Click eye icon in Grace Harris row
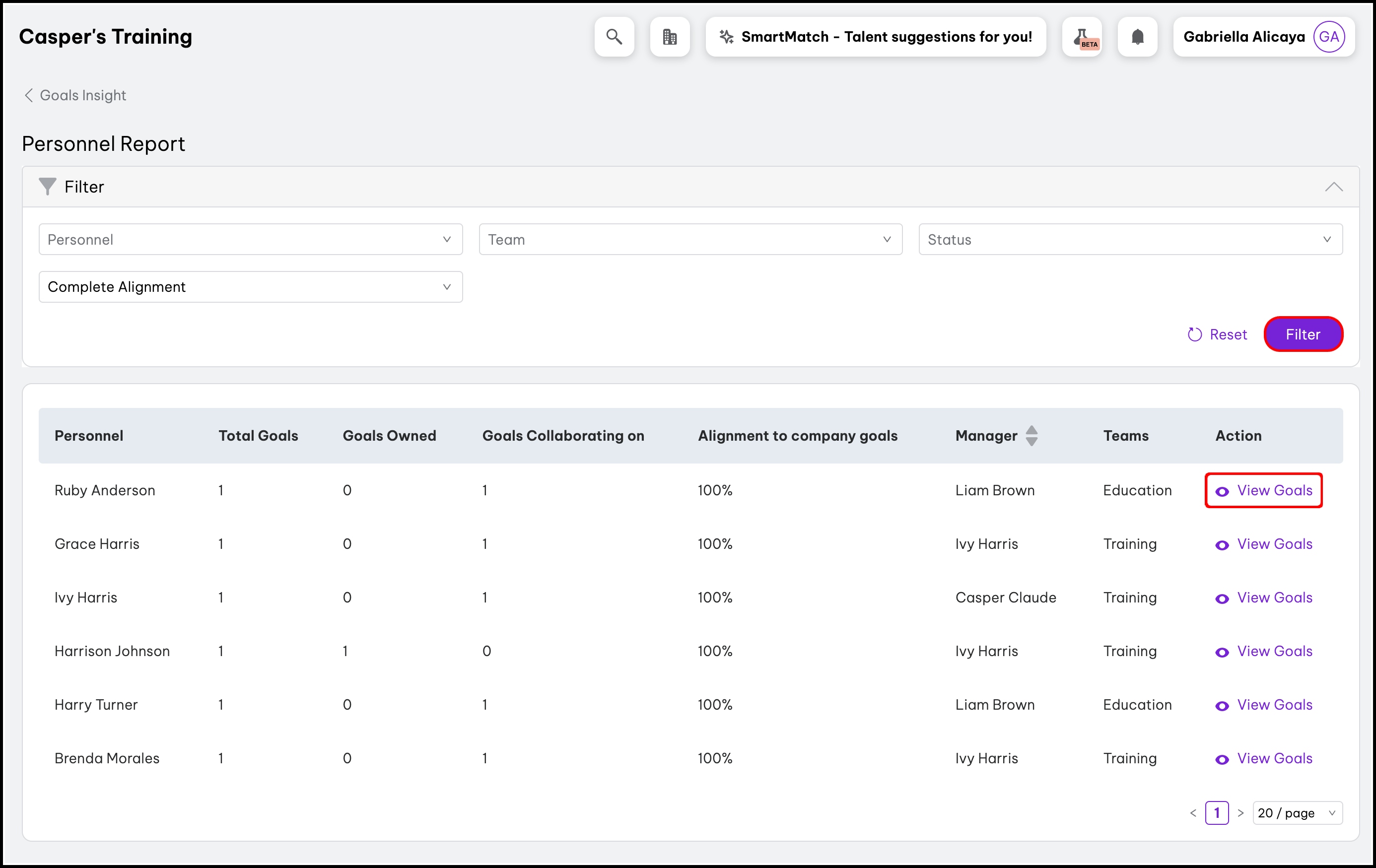1376x868 pixels. coord(1222,545)
